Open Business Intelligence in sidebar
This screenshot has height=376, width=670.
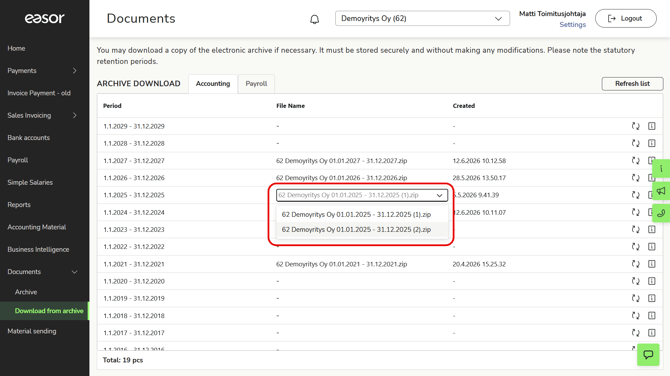[x=38, y=250]
